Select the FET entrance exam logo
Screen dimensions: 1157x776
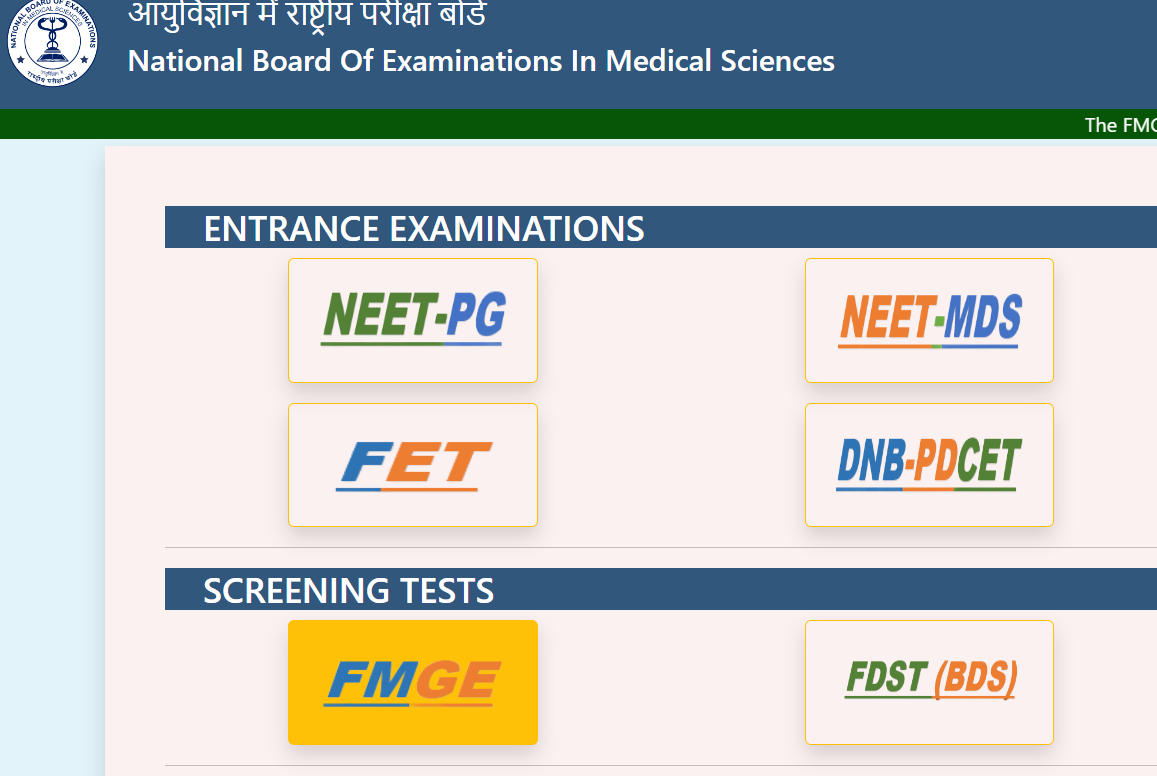click(x=413, y=465)
